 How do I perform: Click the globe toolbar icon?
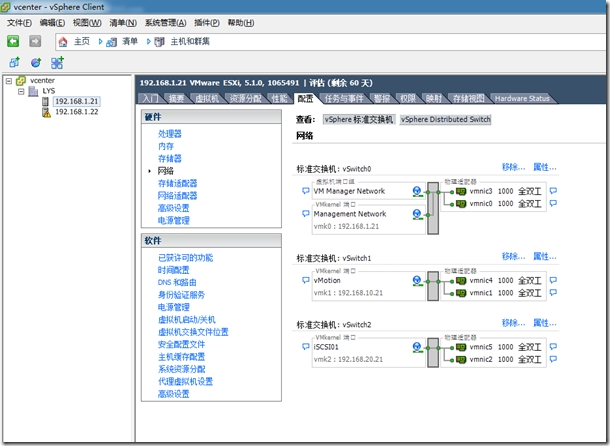pyautogui.click(x=36, y=62)
